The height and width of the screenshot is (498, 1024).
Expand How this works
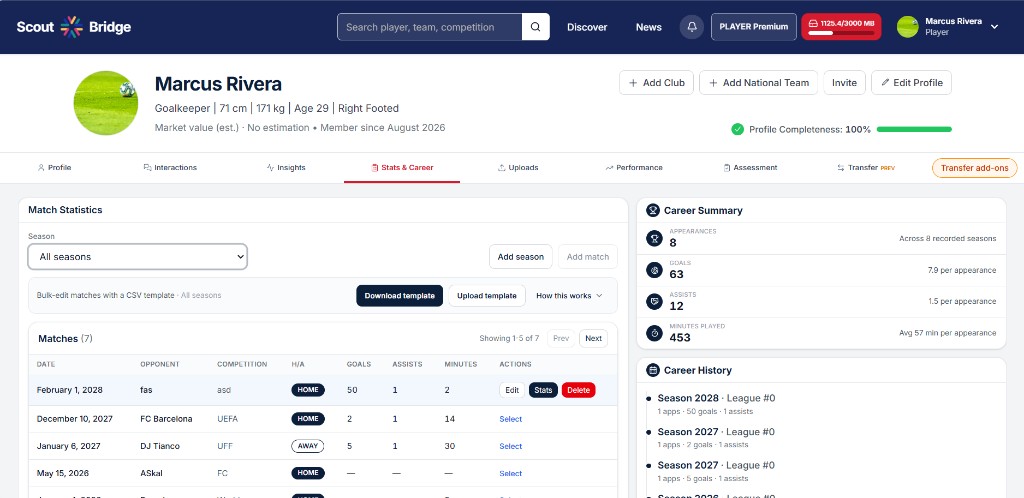(x=569, y=296)
